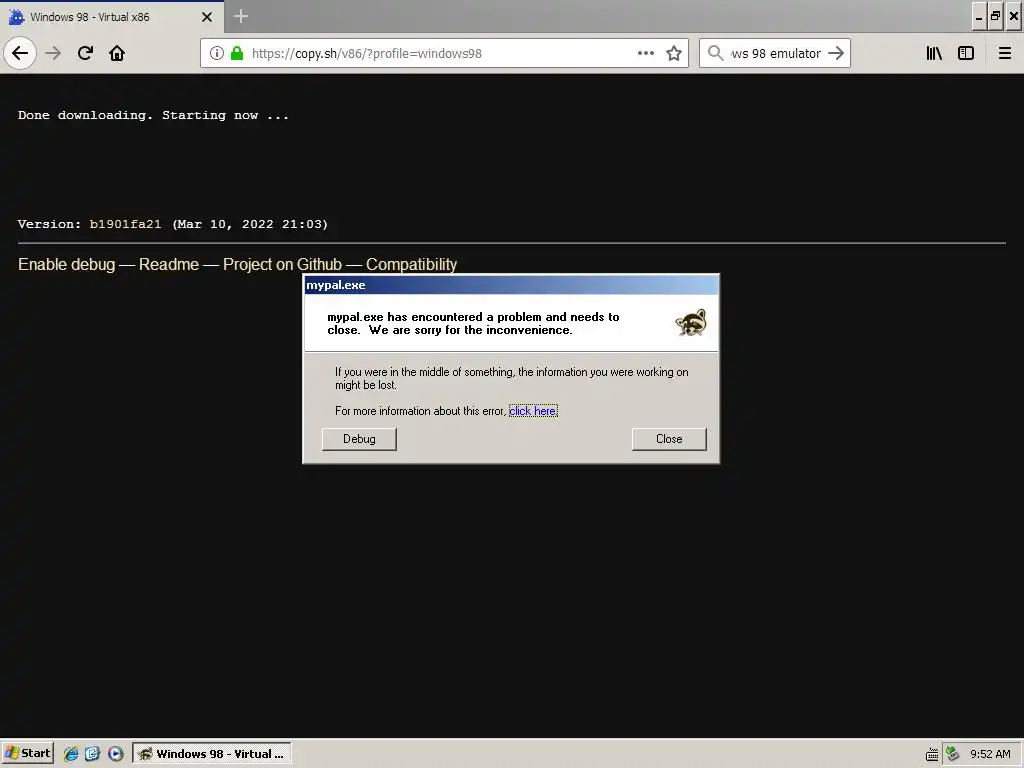The height and width of the screenshot is (768, 1024).
Task: Restore down the browser window
Action: [x=996, y=16]
